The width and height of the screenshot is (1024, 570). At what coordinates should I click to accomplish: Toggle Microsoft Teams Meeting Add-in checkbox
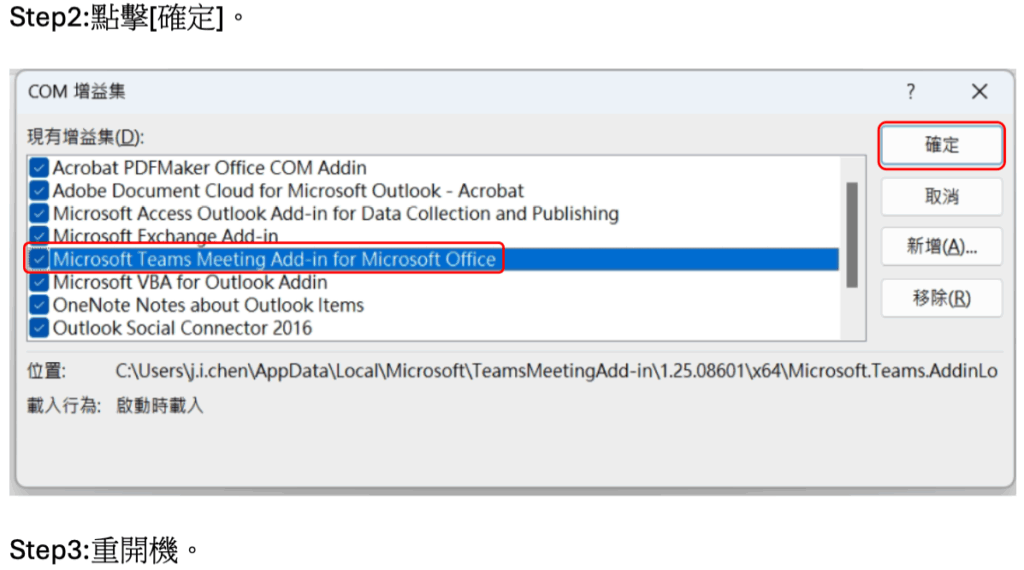tap(39, 259)
